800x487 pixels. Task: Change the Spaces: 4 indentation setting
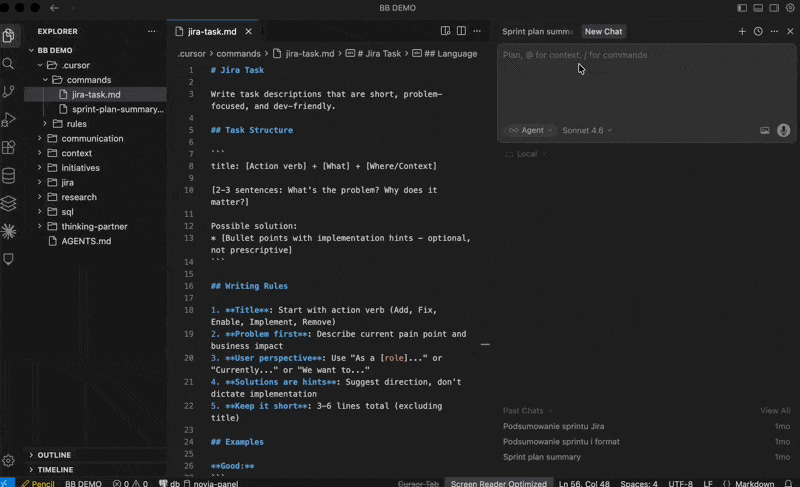pyautogui.click(x=639, y=483)
